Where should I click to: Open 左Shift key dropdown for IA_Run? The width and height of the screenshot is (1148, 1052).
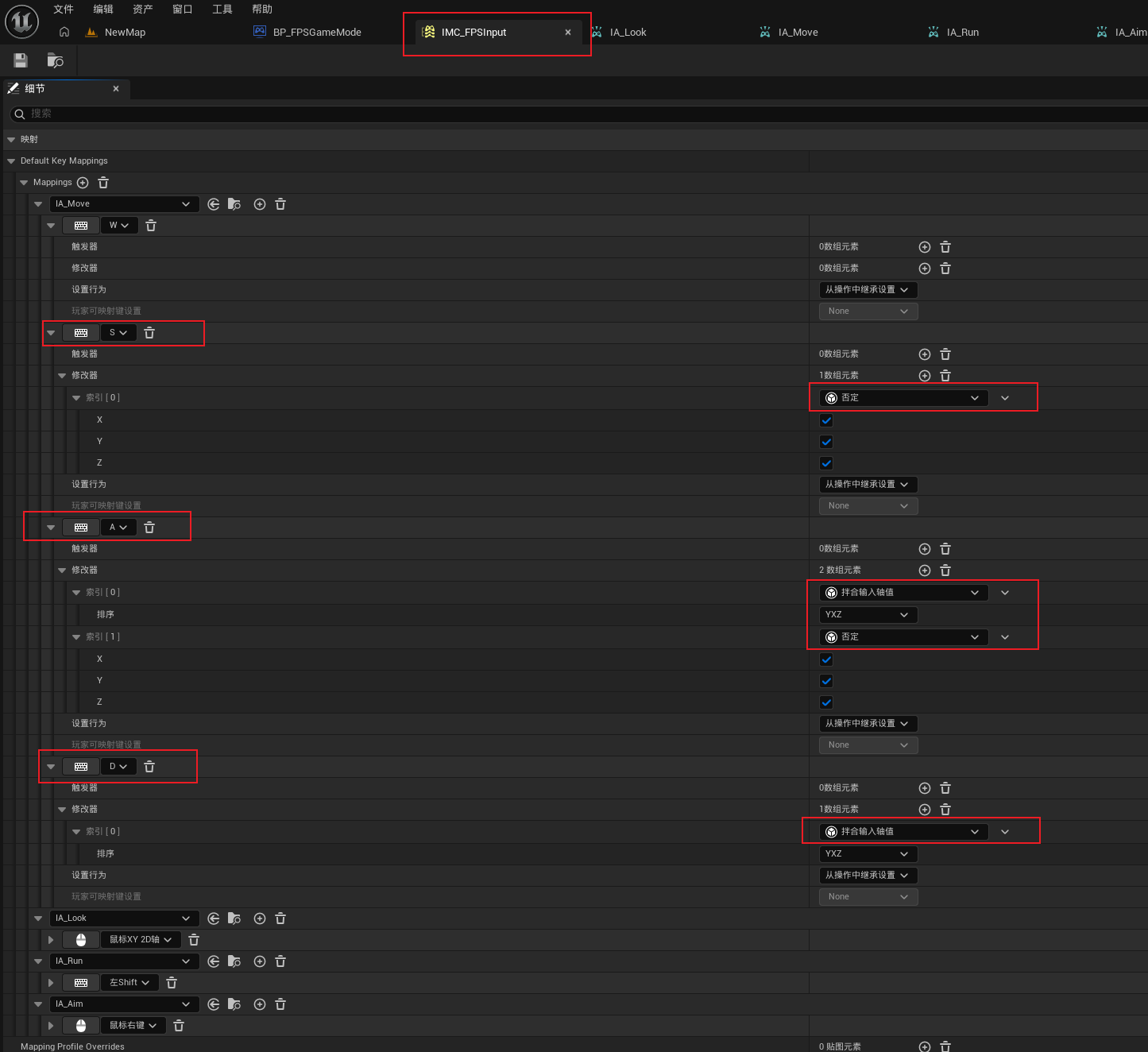[x=130, y=983]
